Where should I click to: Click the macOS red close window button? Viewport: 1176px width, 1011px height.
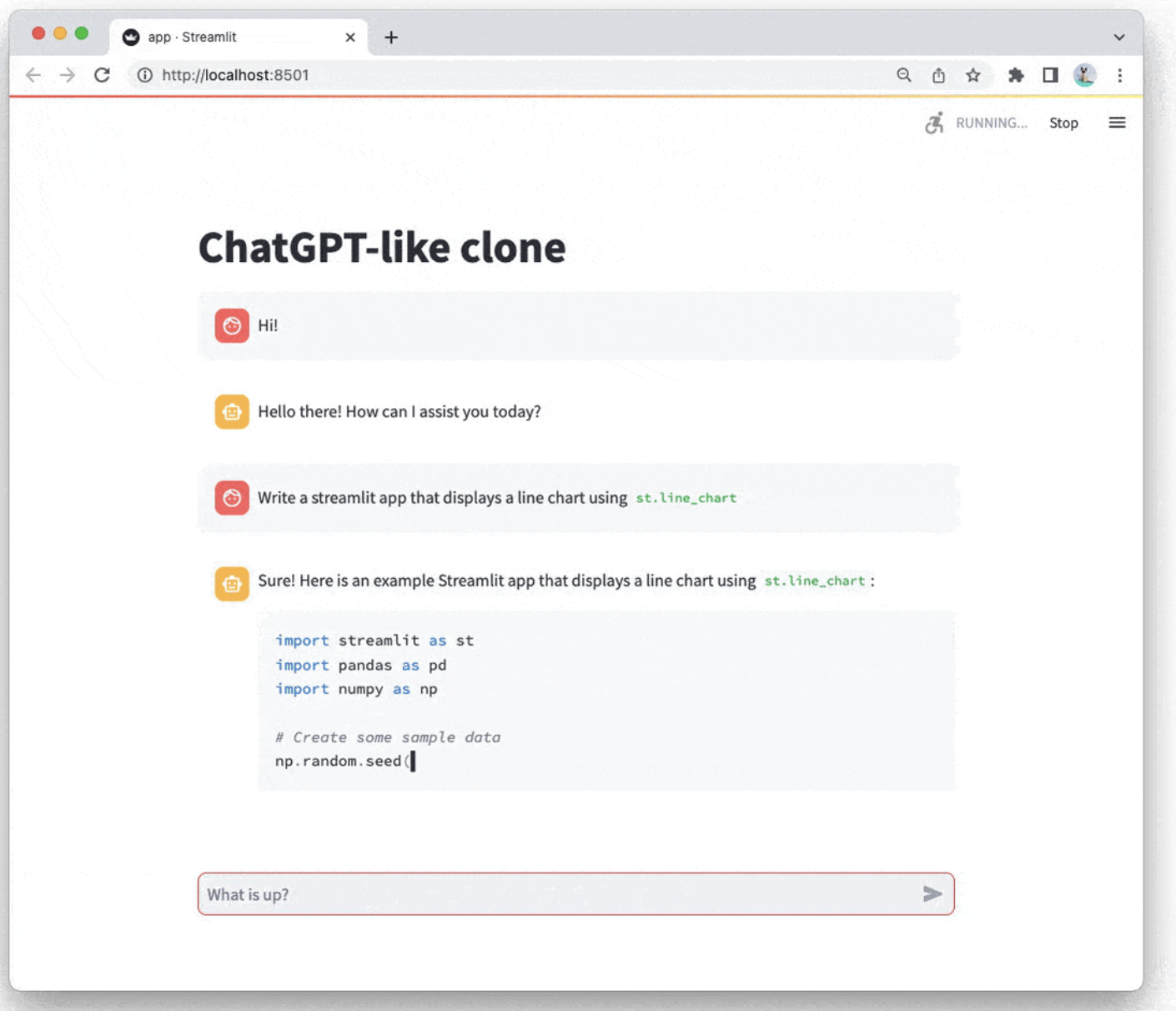[x=38, y=33]
